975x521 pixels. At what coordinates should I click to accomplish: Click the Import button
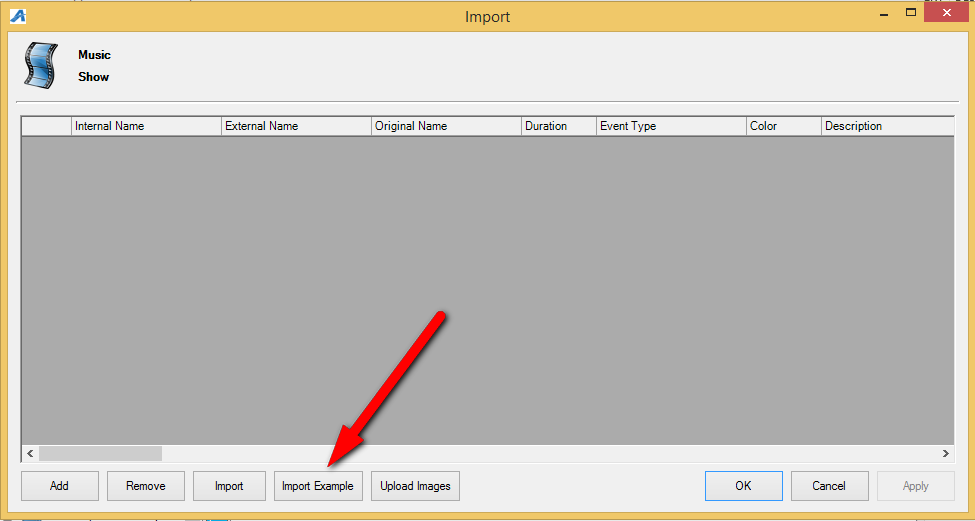pos(229,486)
